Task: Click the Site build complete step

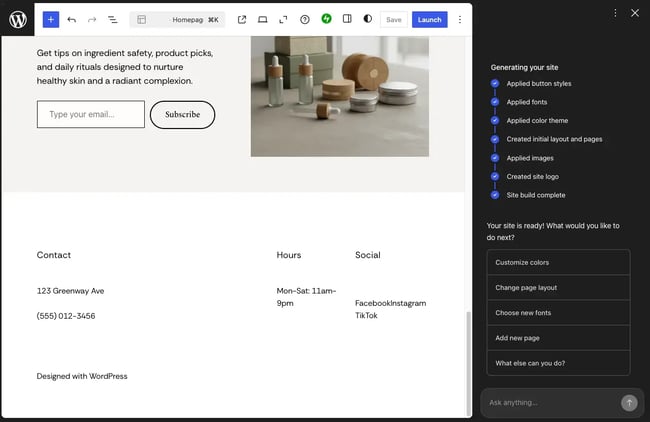Action: [x=536, y=195]
